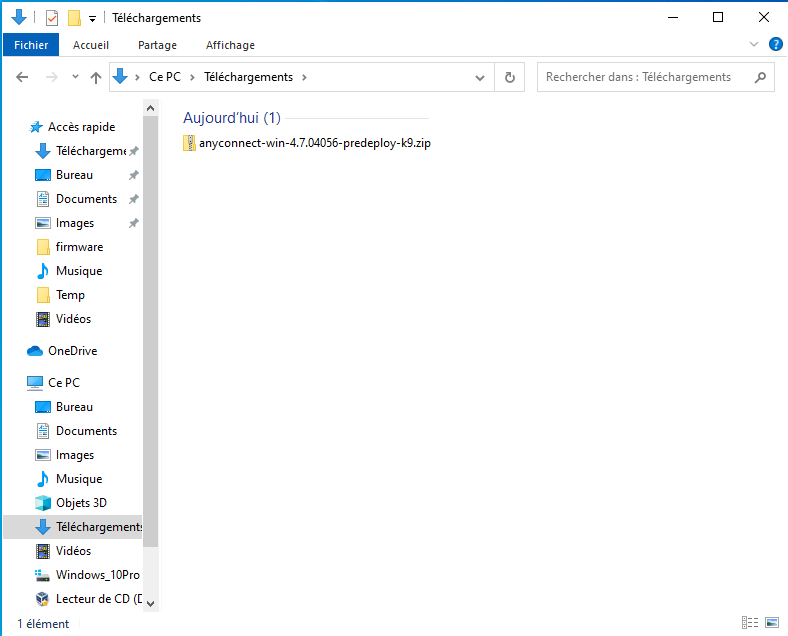This screenshot has width=788, height=636.
Task: Switch to the Affichage tab
Action: point(230,45)
